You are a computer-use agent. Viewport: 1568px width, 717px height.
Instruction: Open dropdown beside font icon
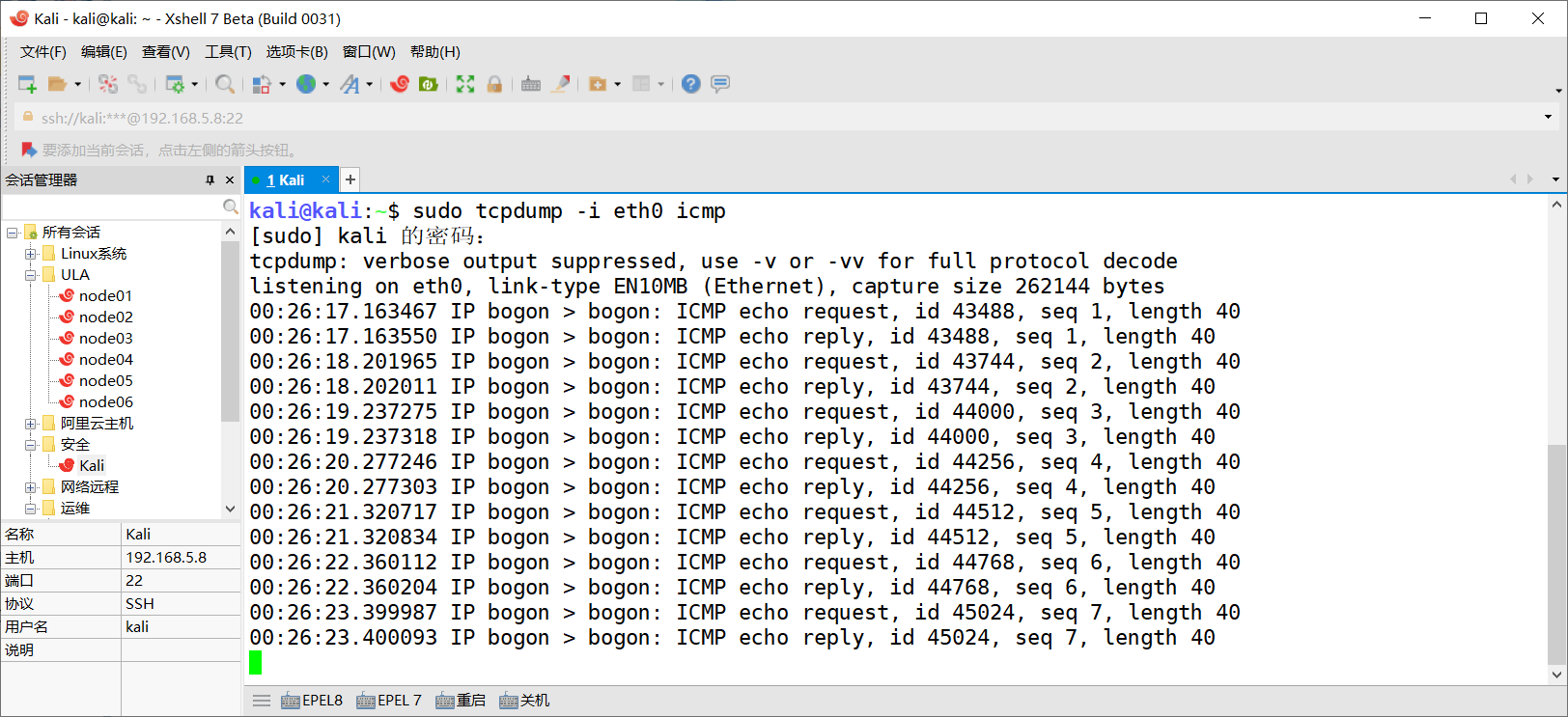point(370,84)
